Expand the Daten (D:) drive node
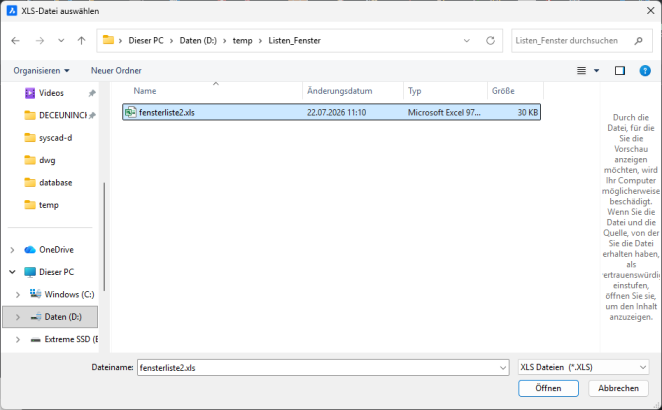The height and width of the screenshot is (410, 662). (18, 317)
